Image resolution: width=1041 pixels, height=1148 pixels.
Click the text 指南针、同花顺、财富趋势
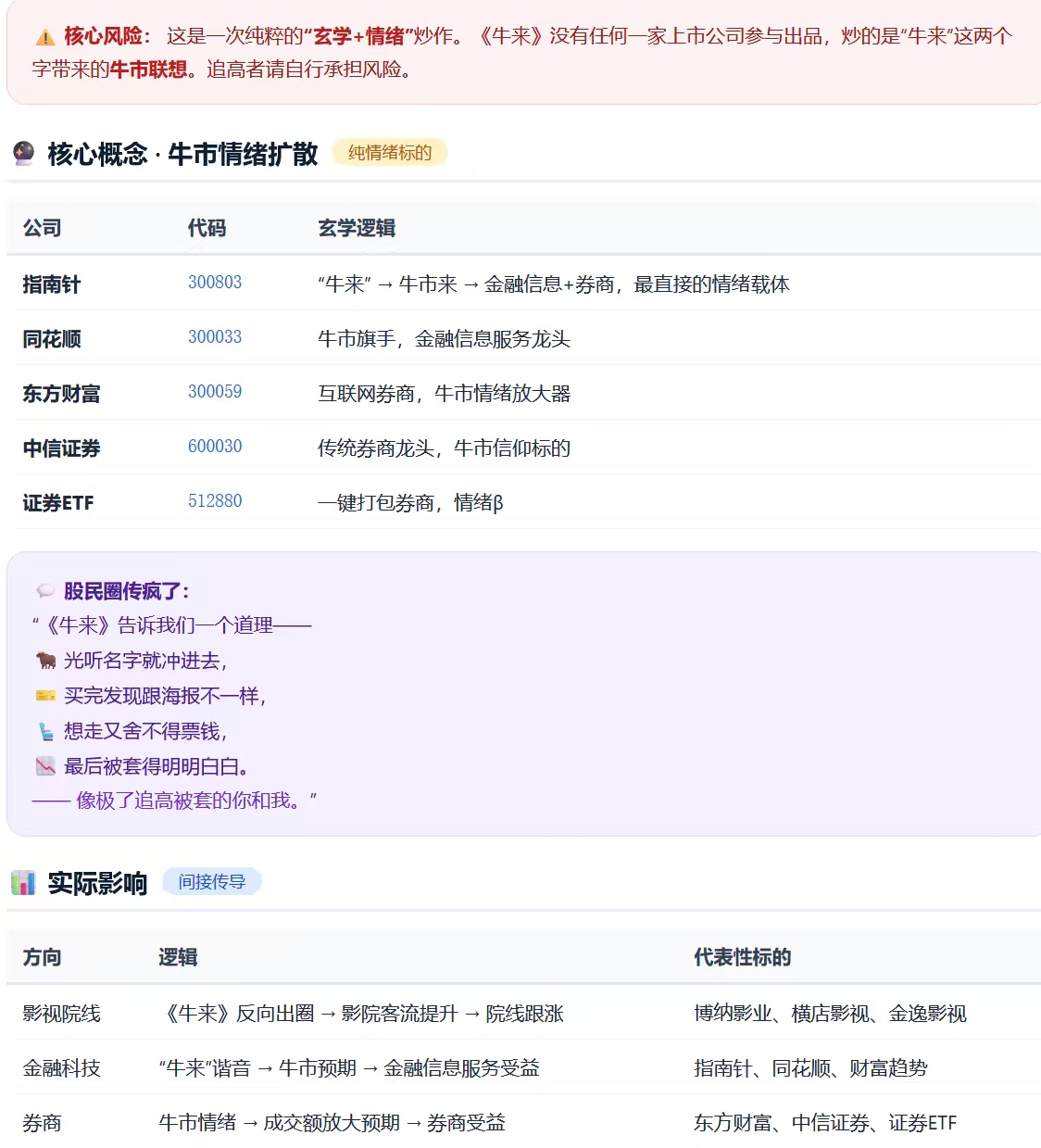tap(811, 1068)
